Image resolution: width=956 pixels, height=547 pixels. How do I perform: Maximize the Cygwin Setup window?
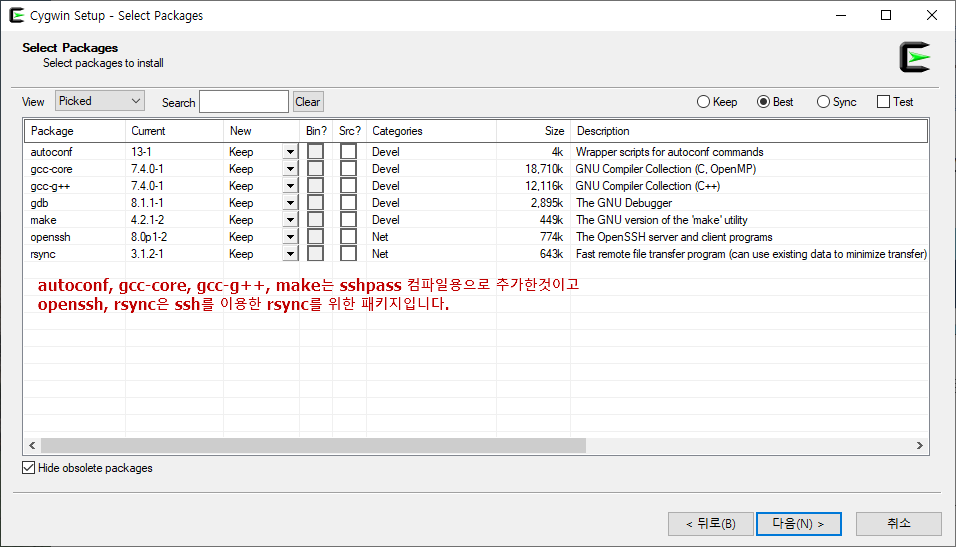[886, 15]
